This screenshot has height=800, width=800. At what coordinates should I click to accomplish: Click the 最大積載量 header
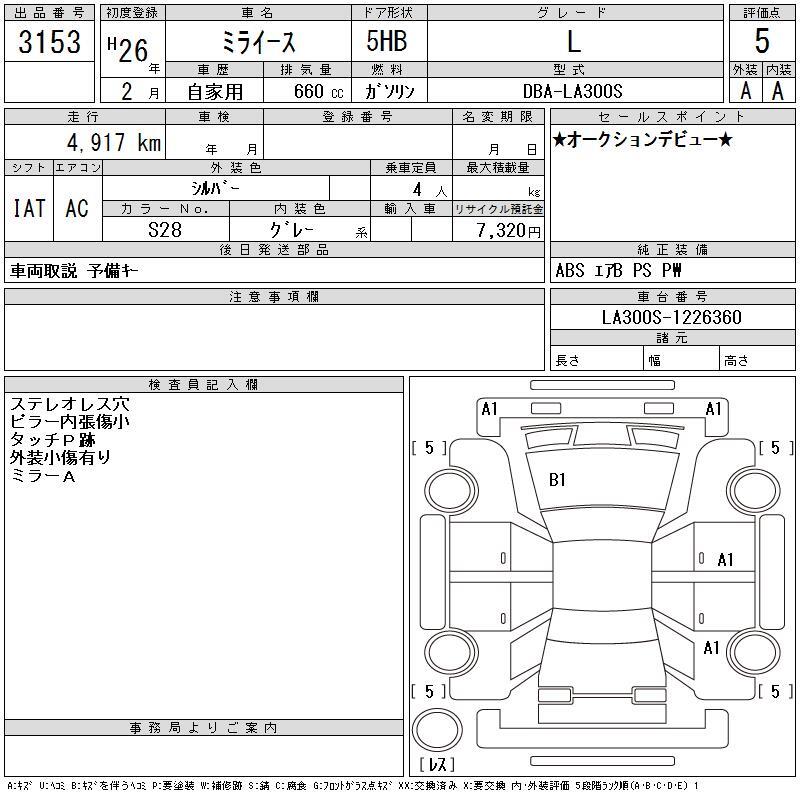[498, 167]
